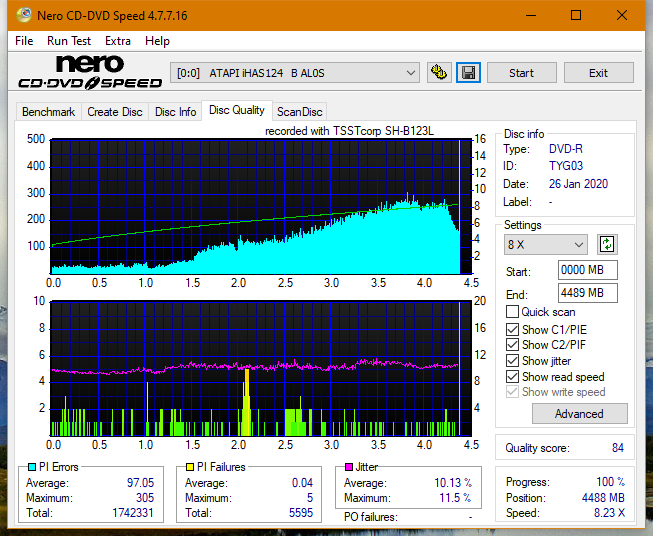Uncheck Show C1/PIE option
Image resolution: width=653 pixels, height=536 pixels.
point(512,329)
